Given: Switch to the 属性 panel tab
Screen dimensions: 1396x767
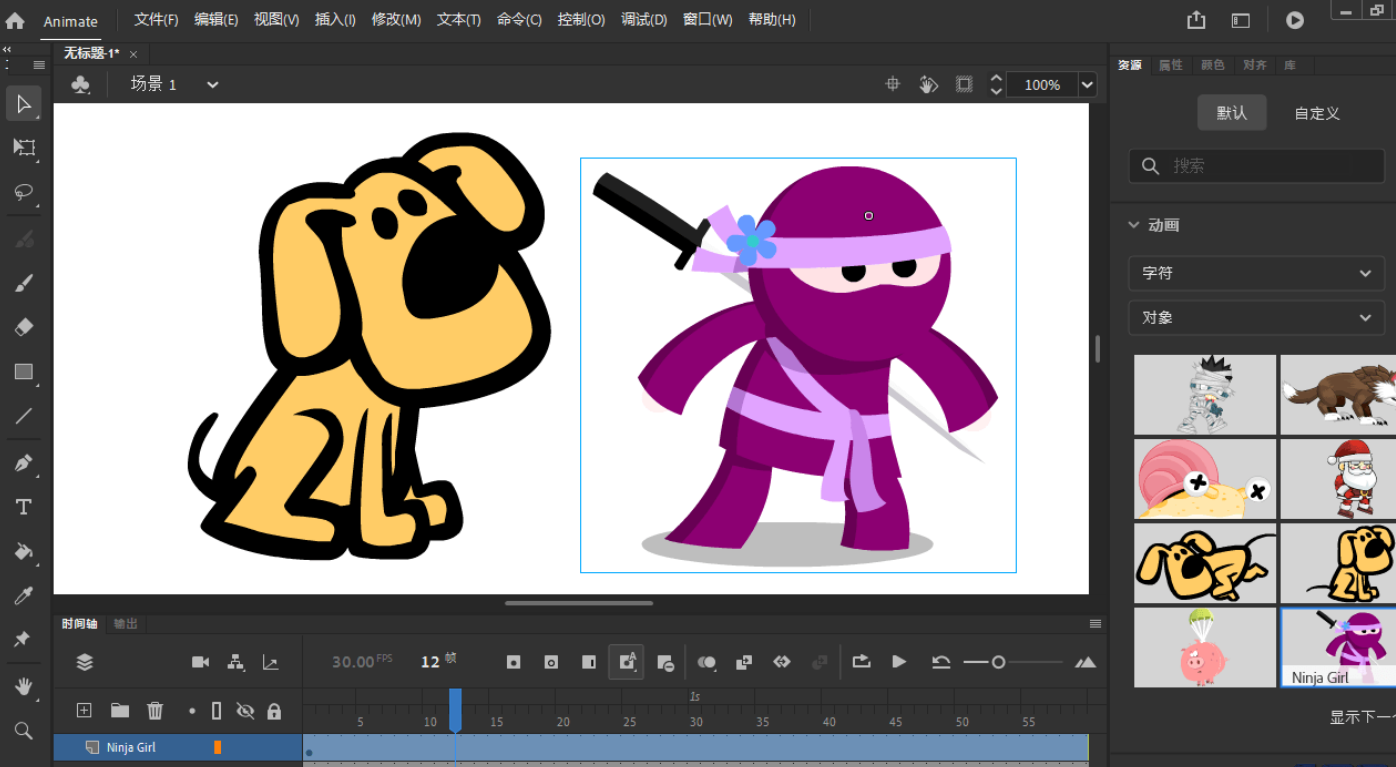Looking at the screenshot, I should click(x=1170, y=65).
